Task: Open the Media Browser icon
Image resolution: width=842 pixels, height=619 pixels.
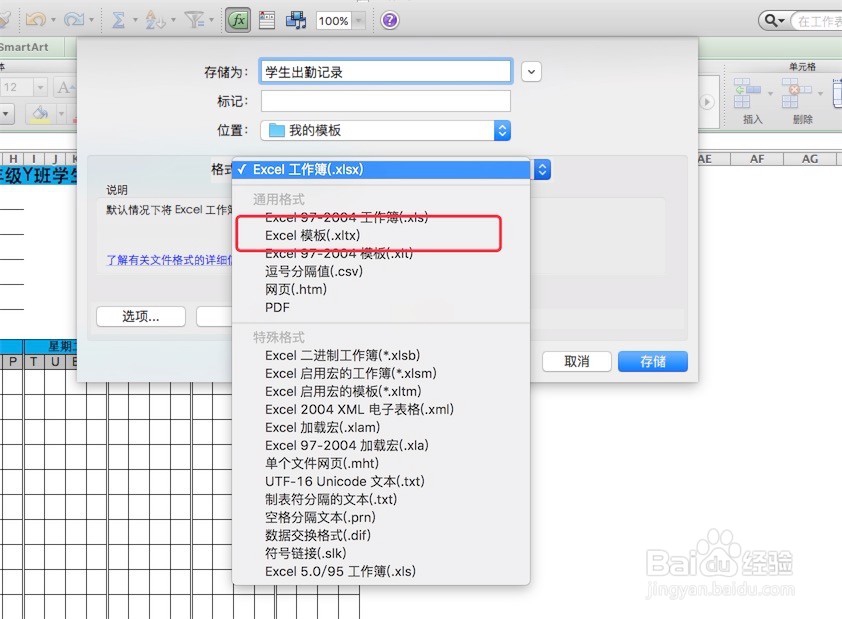Action: 296,20
